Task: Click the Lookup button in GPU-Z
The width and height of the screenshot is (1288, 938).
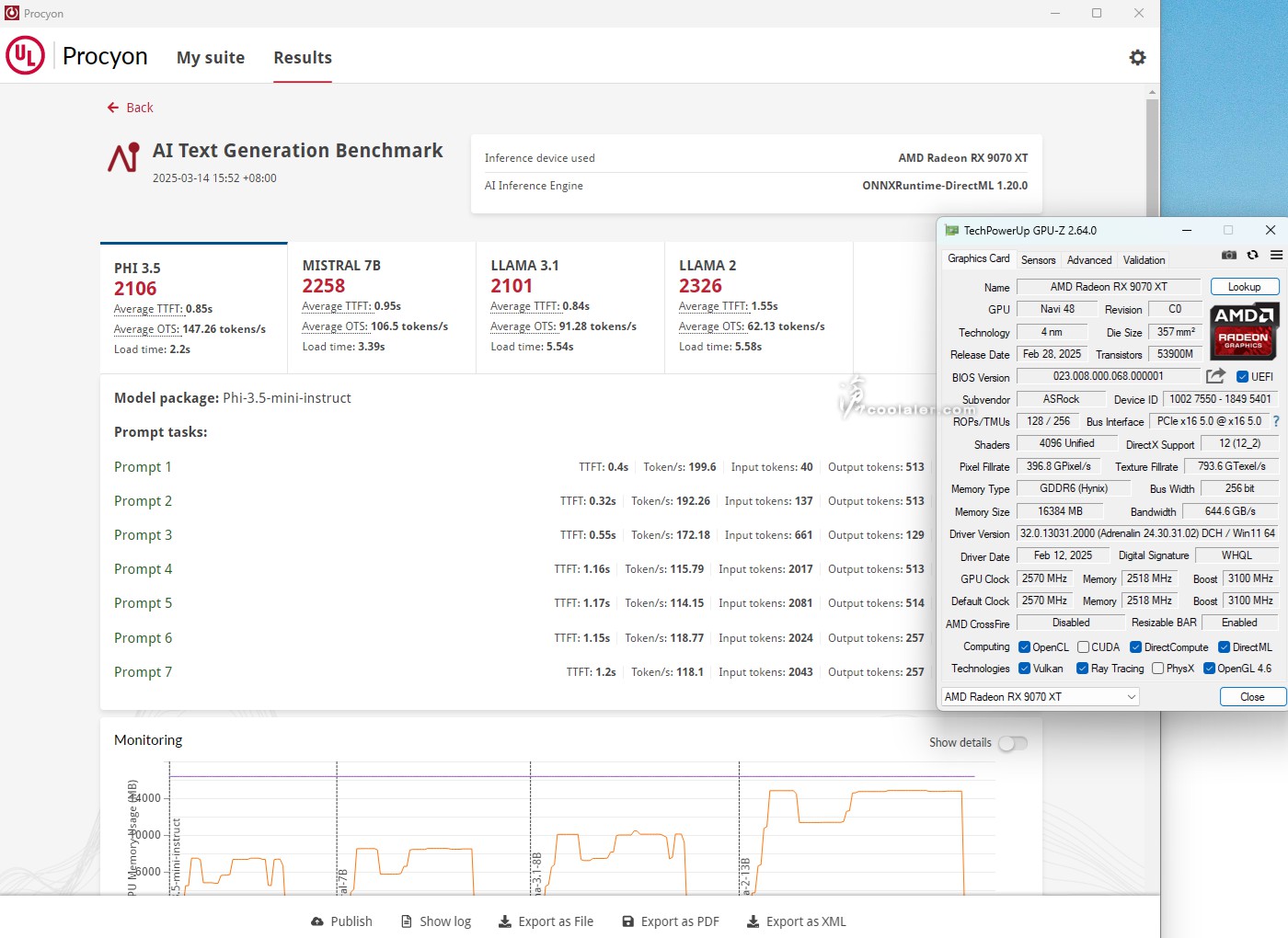Action: click(1244, 287)
